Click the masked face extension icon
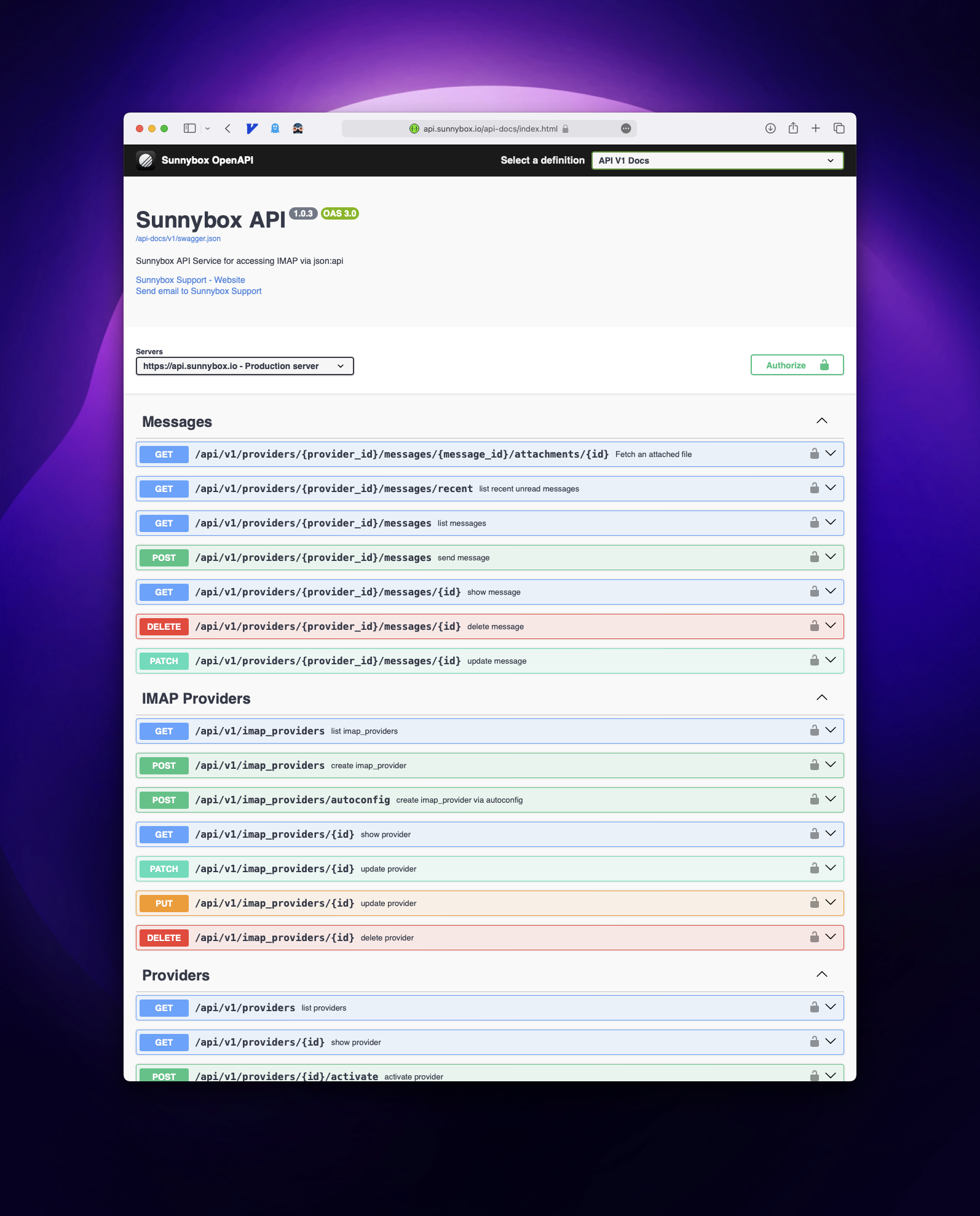This screenshot has width=980, height=1216. click(x=298, y=129)
